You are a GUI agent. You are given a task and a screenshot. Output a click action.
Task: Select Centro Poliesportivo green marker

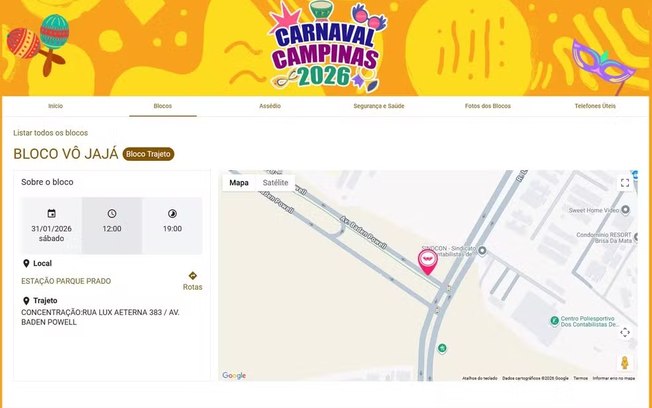click(554, 321)
